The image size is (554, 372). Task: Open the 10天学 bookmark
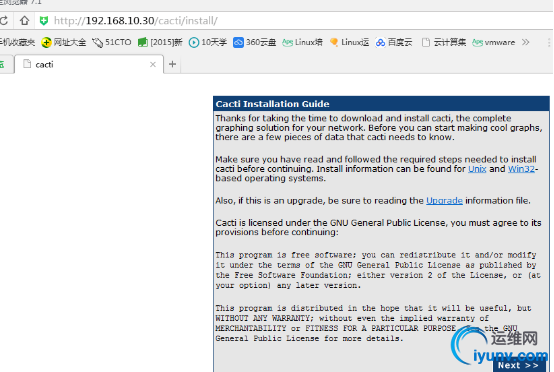tap(208, 42)
